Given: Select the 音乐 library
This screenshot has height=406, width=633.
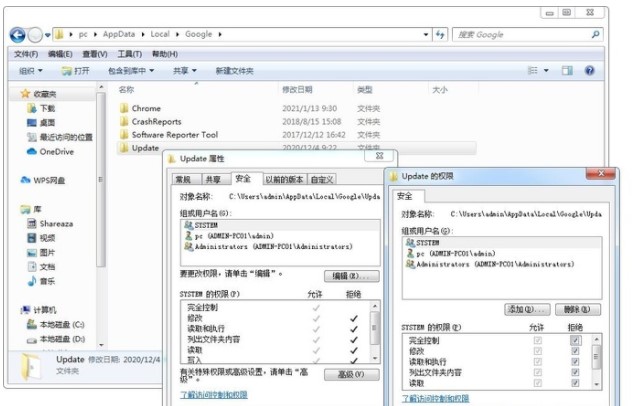Looking at the screenshot, I should tap(47, 282).
